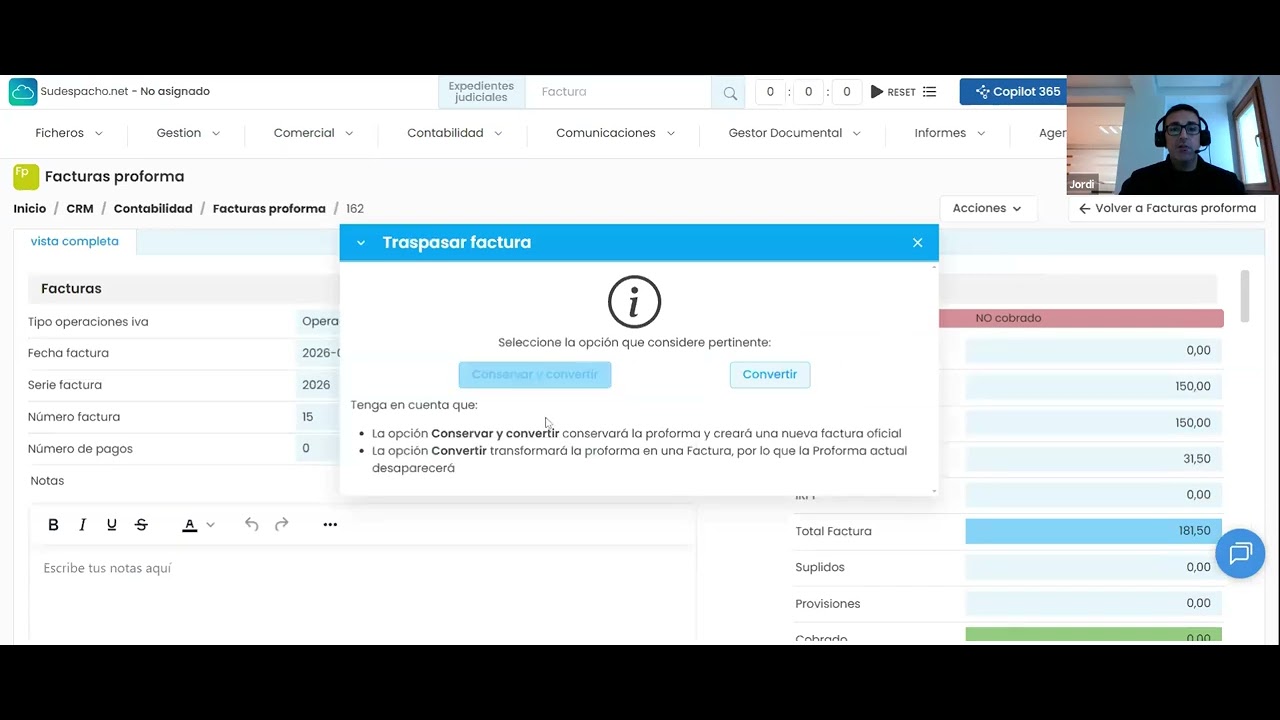The width and height of the screenshot is (1280, 720).
Task: Go to Facturas proforma breadcrumb
Action: pyautogui.click(x=269, y=209)
